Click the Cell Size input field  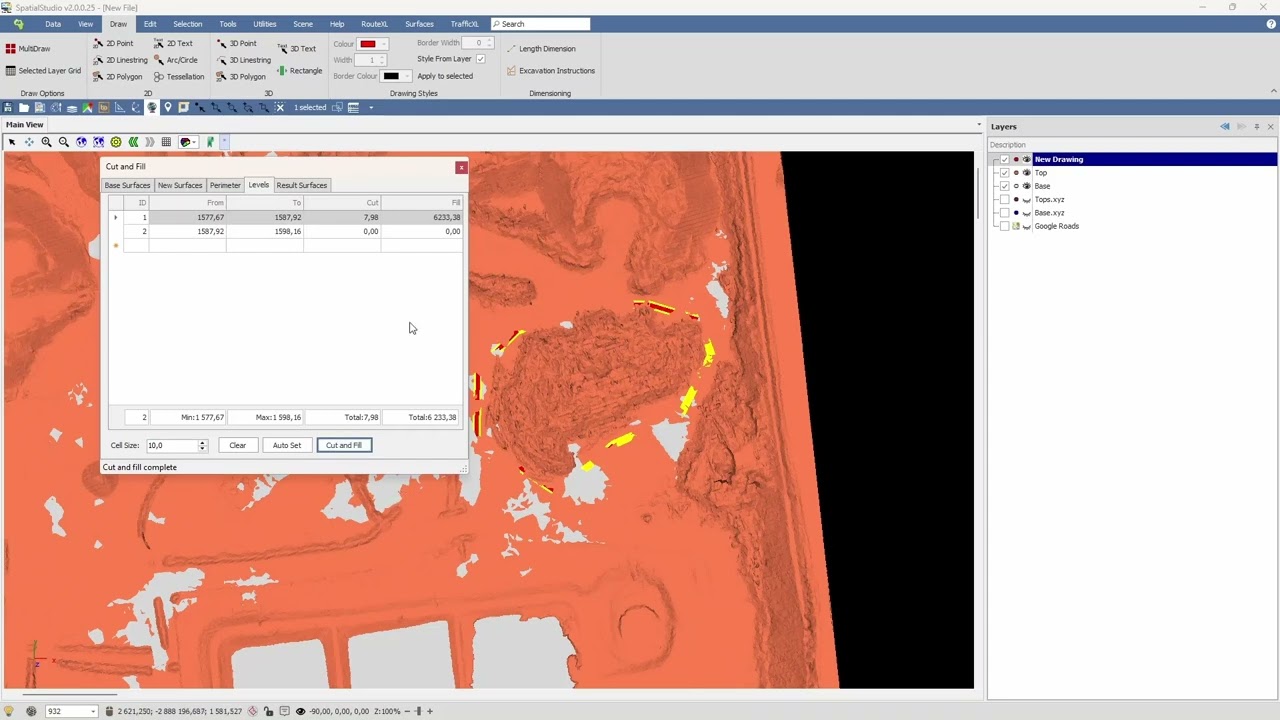pyautogui.click(x=171, y=445)
